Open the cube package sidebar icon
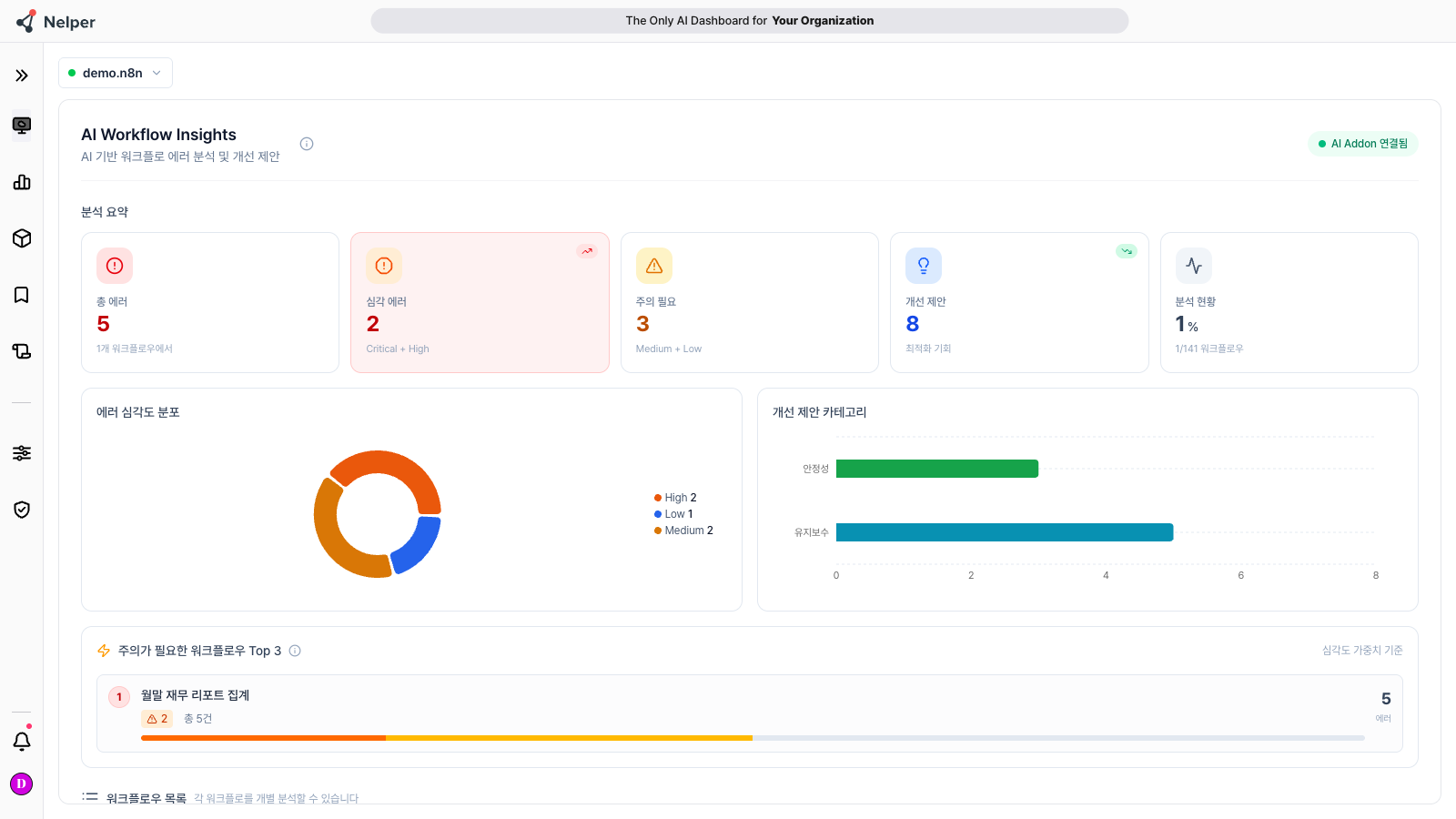 click(22, 238)
